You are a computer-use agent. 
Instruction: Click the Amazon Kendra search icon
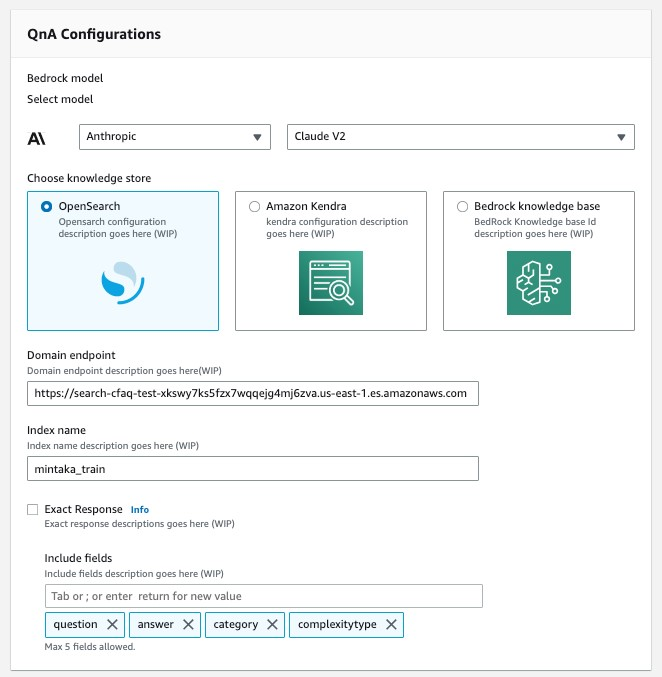point(330,283)
